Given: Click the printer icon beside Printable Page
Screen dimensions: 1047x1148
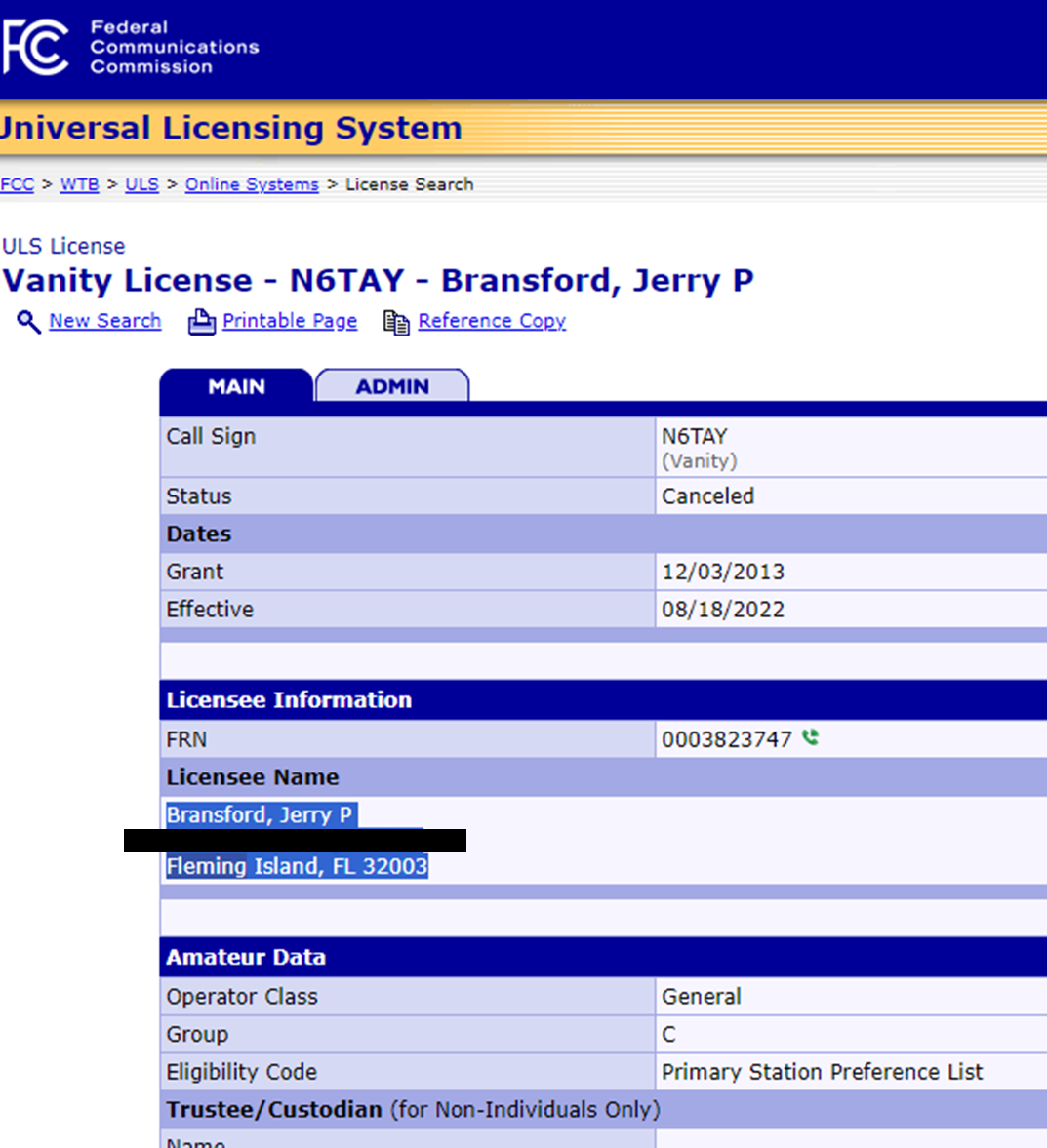Looking at the screenshot, I should pyautogui.click(x=201, y=322).
